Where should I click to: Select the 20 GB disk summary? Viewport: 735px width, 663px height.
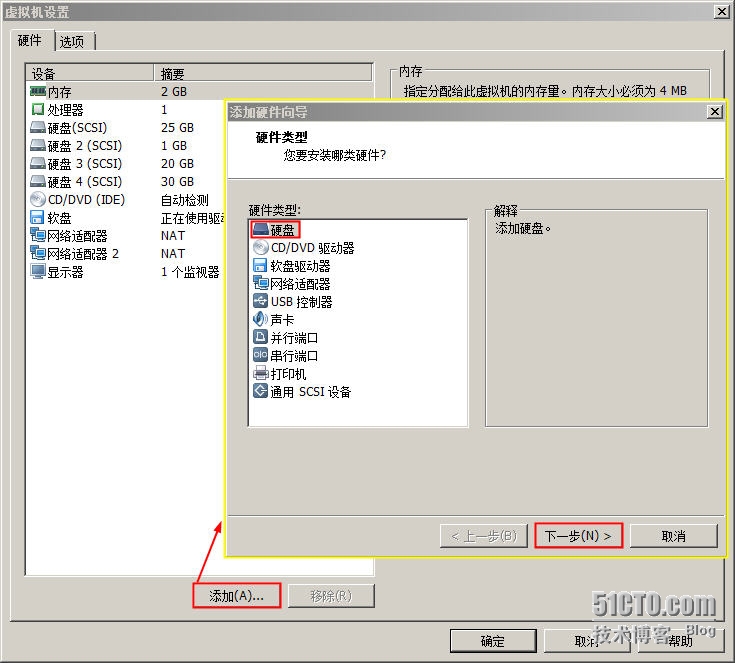(177, 164)
